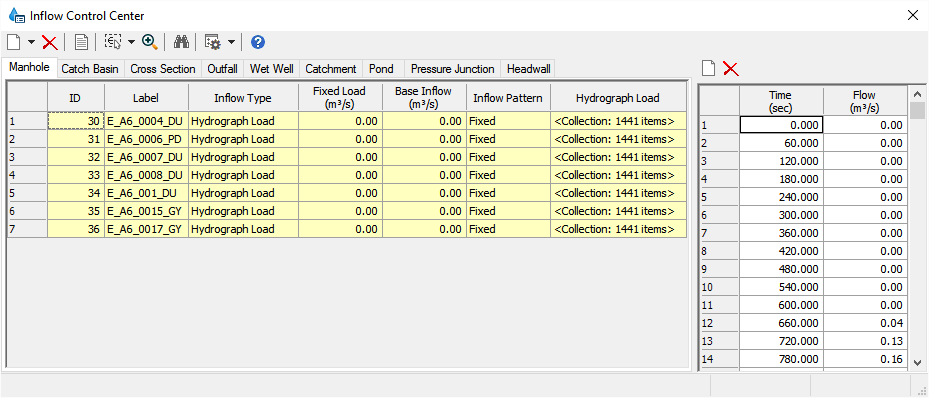Screen dimensions: 929x398
Task: Select the cell labeled E_A6_0008_DU
Action: coord(146,175)
